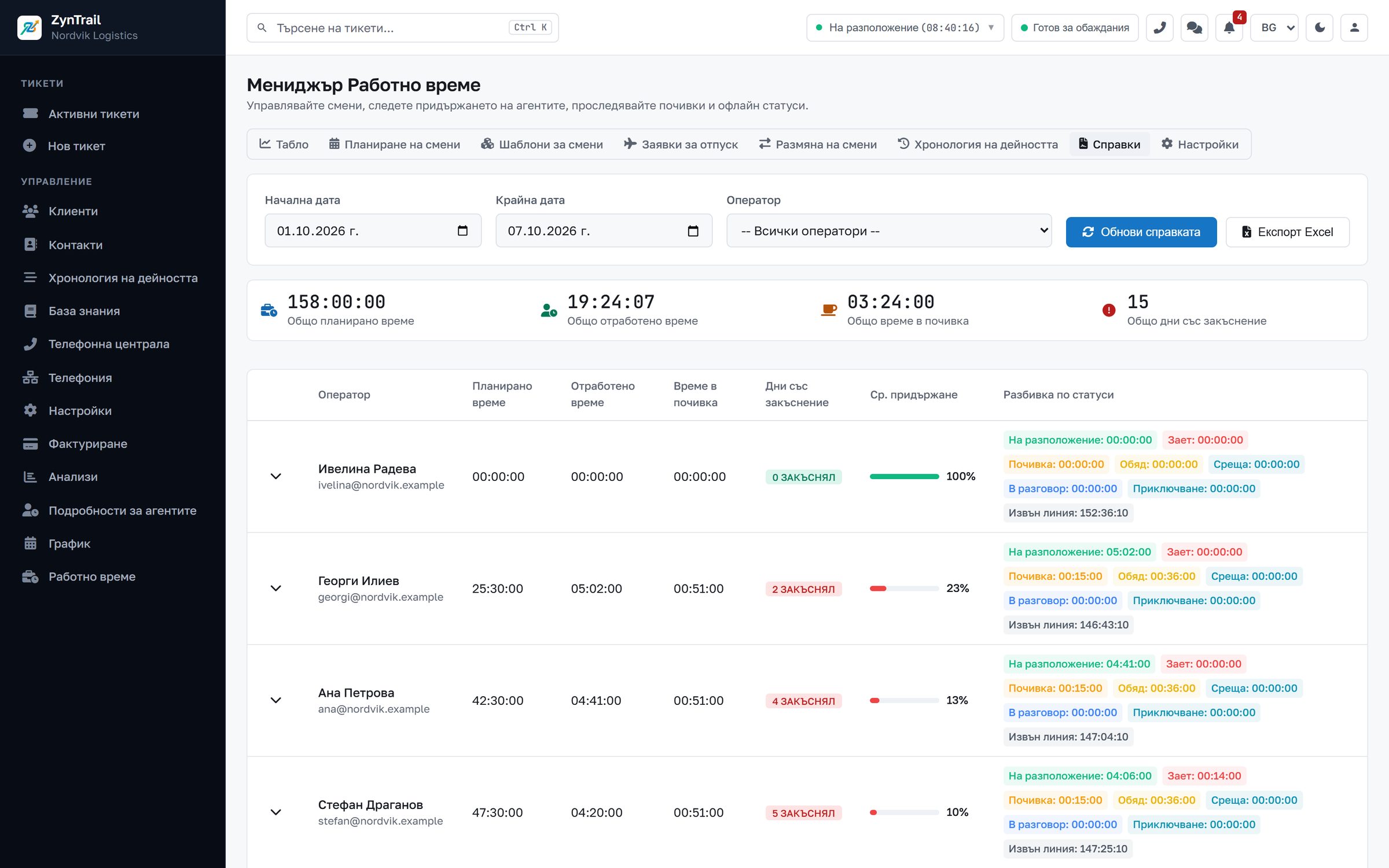The width and height of the screenshot is (1389, 868).
Task: Click Ана Петрова's 13% adherence bar
Action: coord(904,701)
